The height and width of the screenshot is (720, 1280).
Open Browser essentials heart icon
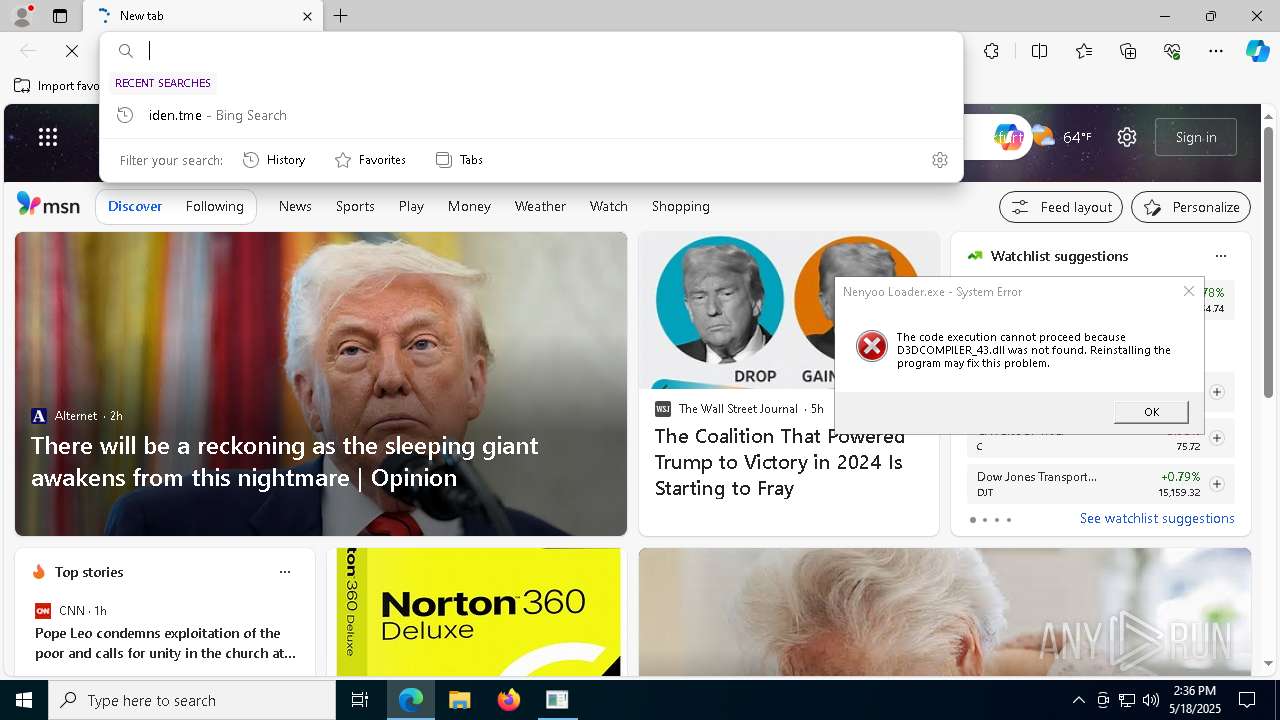[1172, 51]
